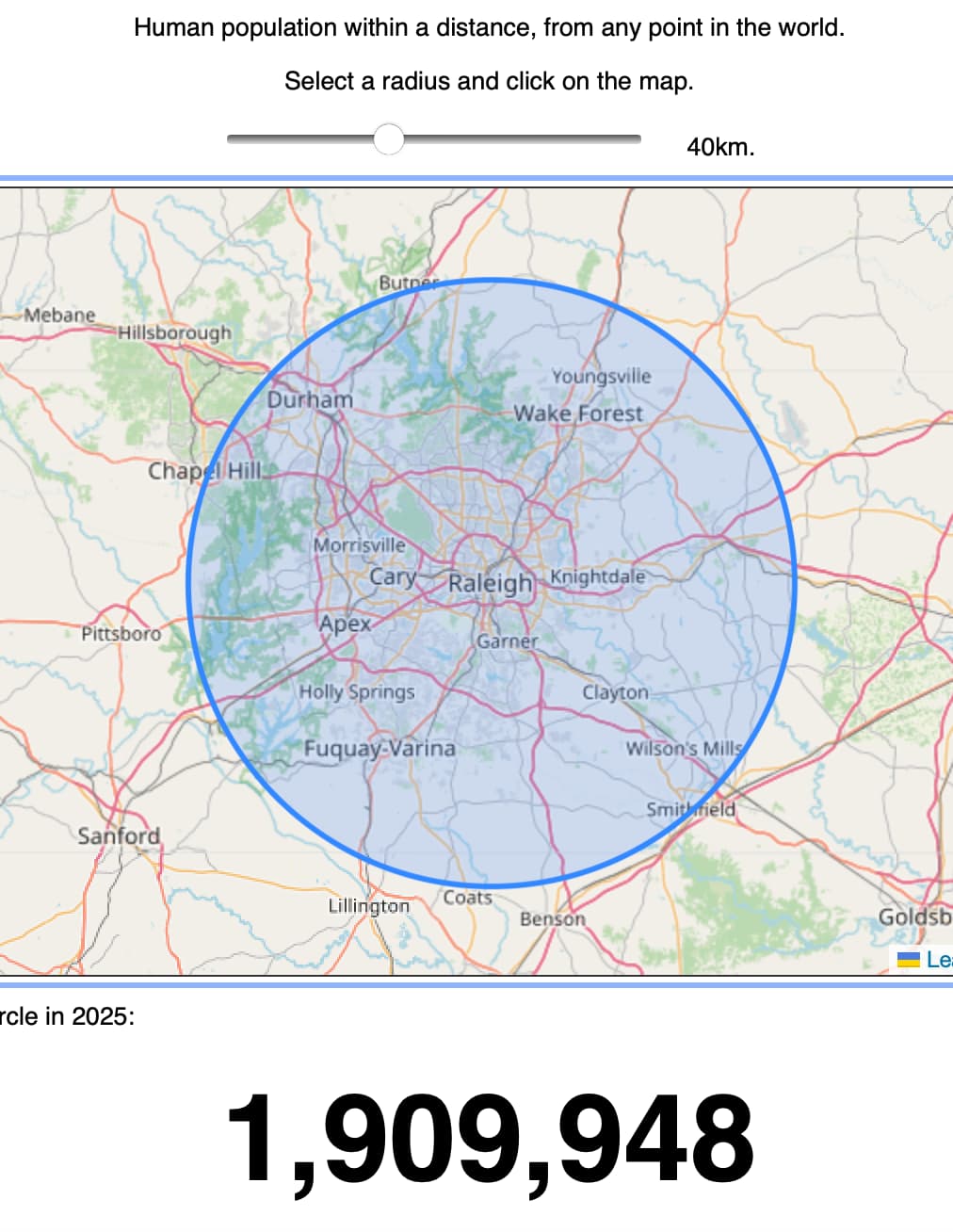Click the "Human population within a distance" heading
Screen dimensions: 953x1232
[490, 27]
